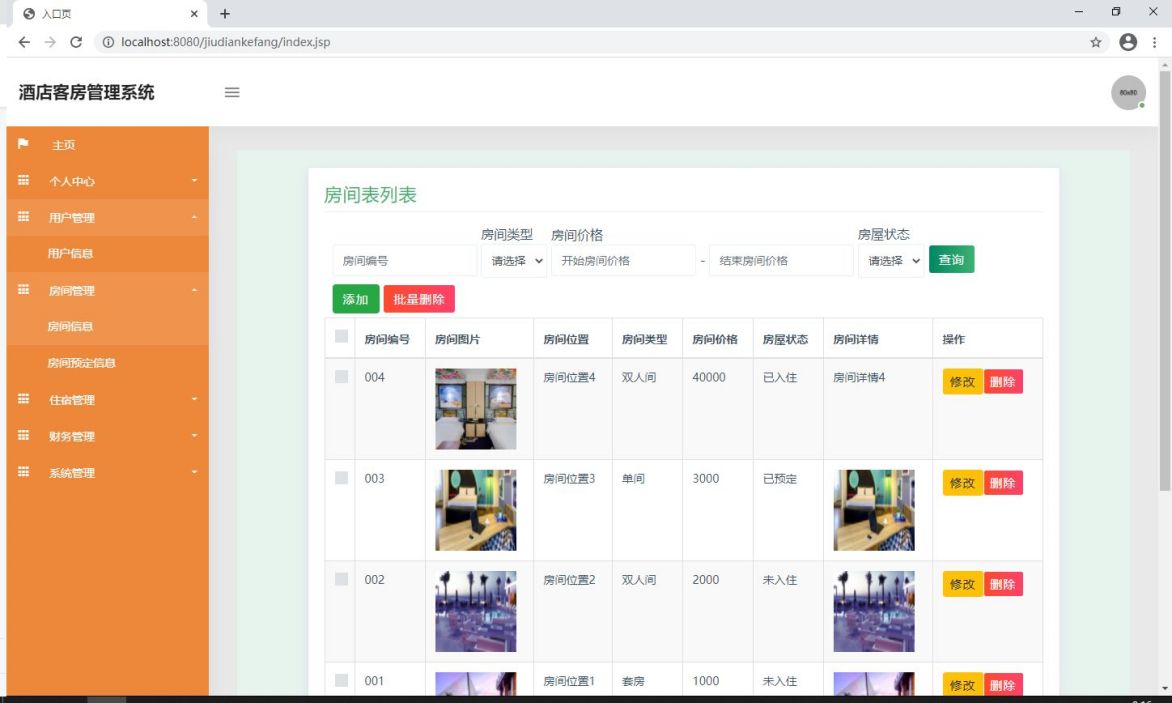Open room 003 picture thumbnail
The height and width of the screenshot is (703, 1172).
tap(476, 510)
